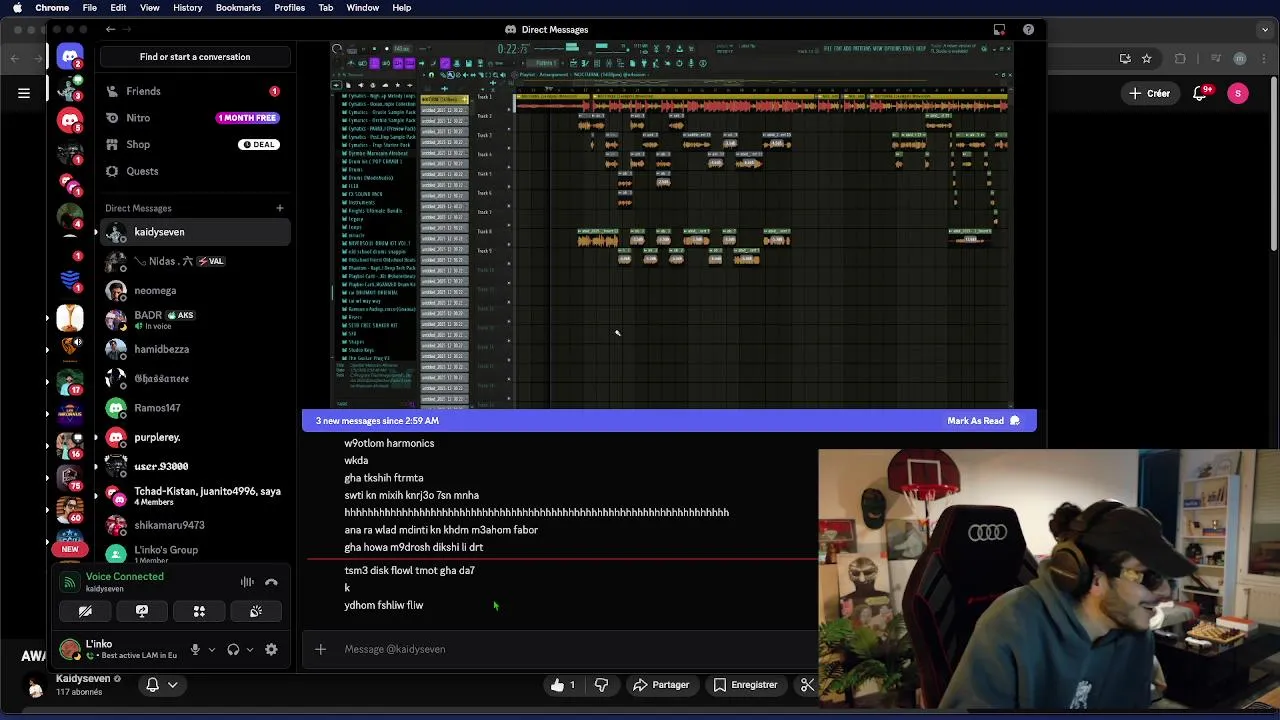1280x720 pixels.
Task: Open voice connection signal info icon
Action: (x=69, y=582)
